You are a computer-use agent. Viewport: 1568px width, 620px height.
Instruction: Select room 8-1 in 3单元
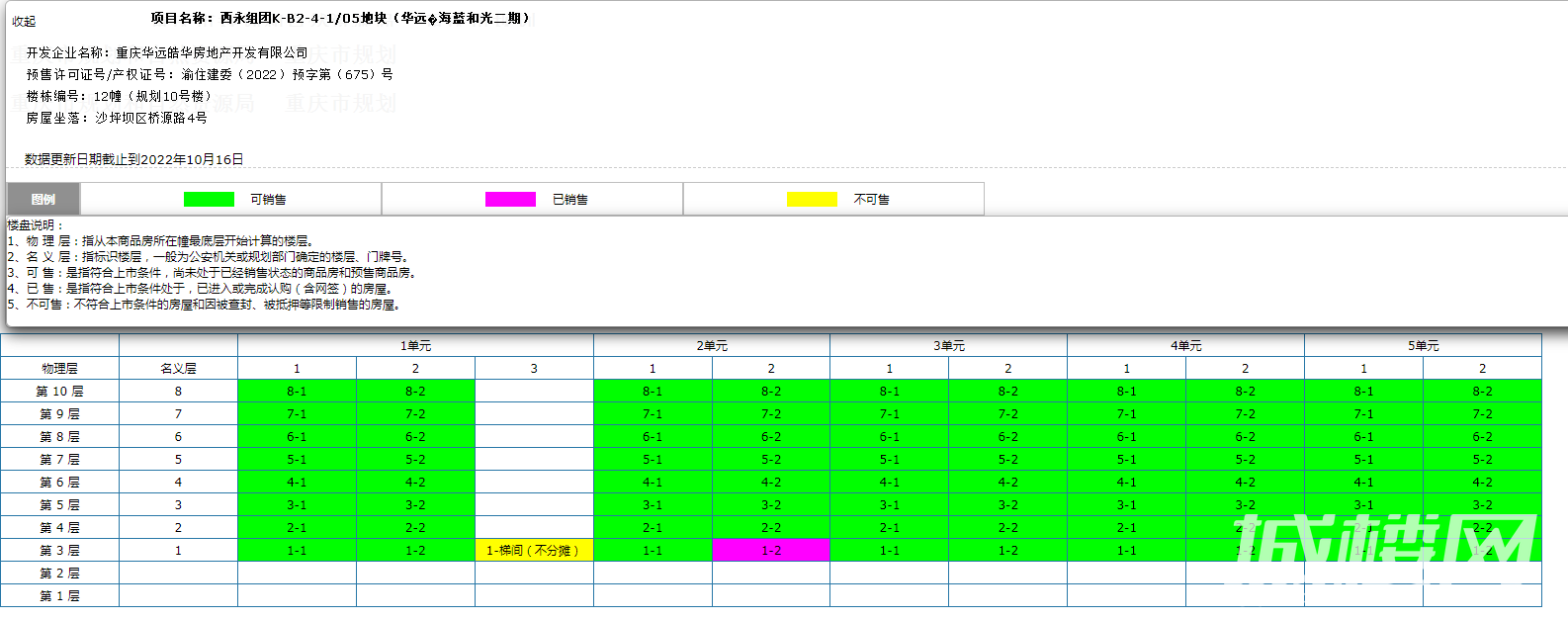click(890, 392)
